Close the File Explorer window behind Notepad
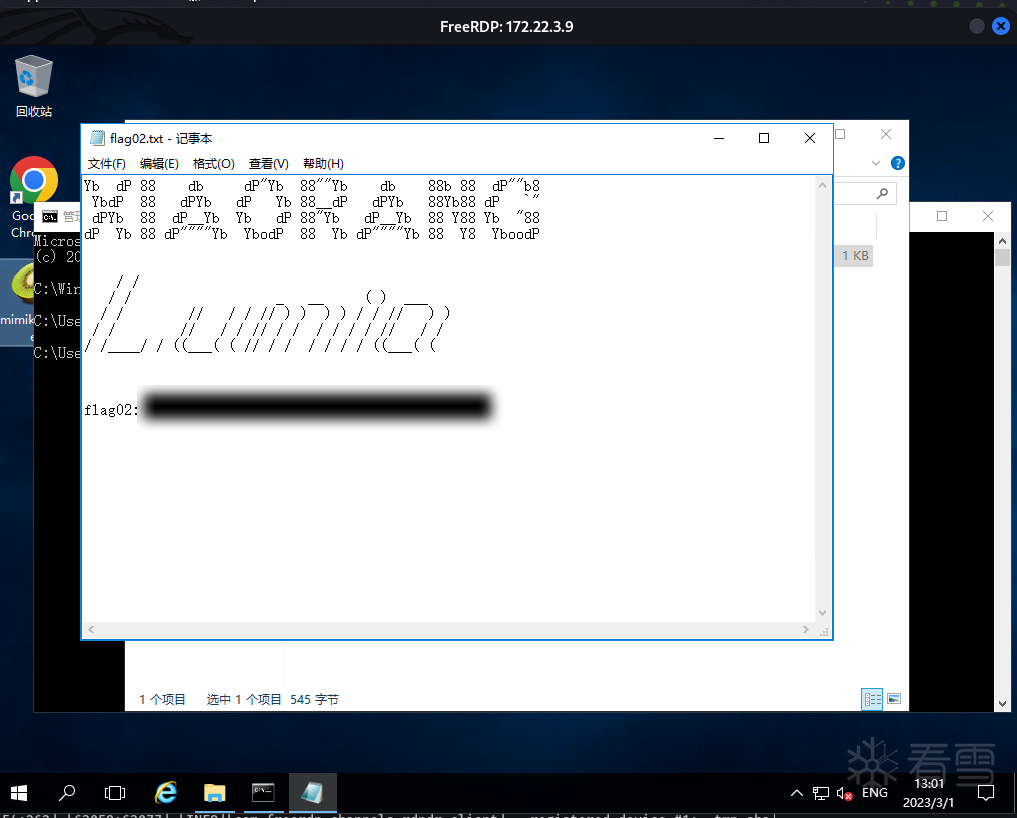 [x=886, y=134]
